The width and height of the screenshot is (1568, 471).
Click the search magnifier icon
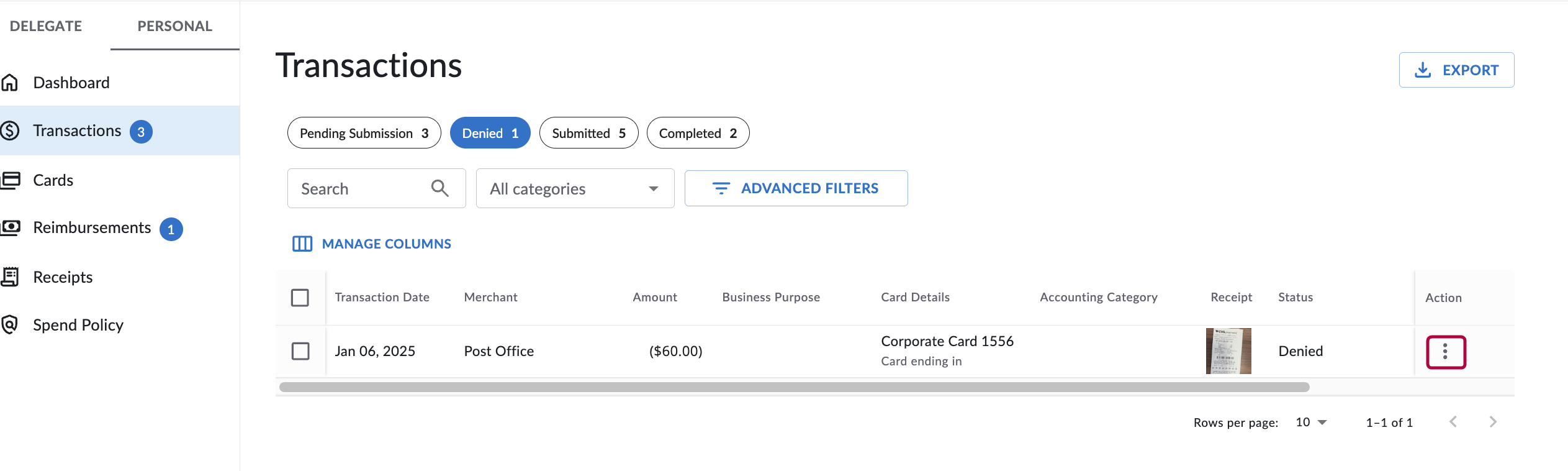tap(439, 188)
